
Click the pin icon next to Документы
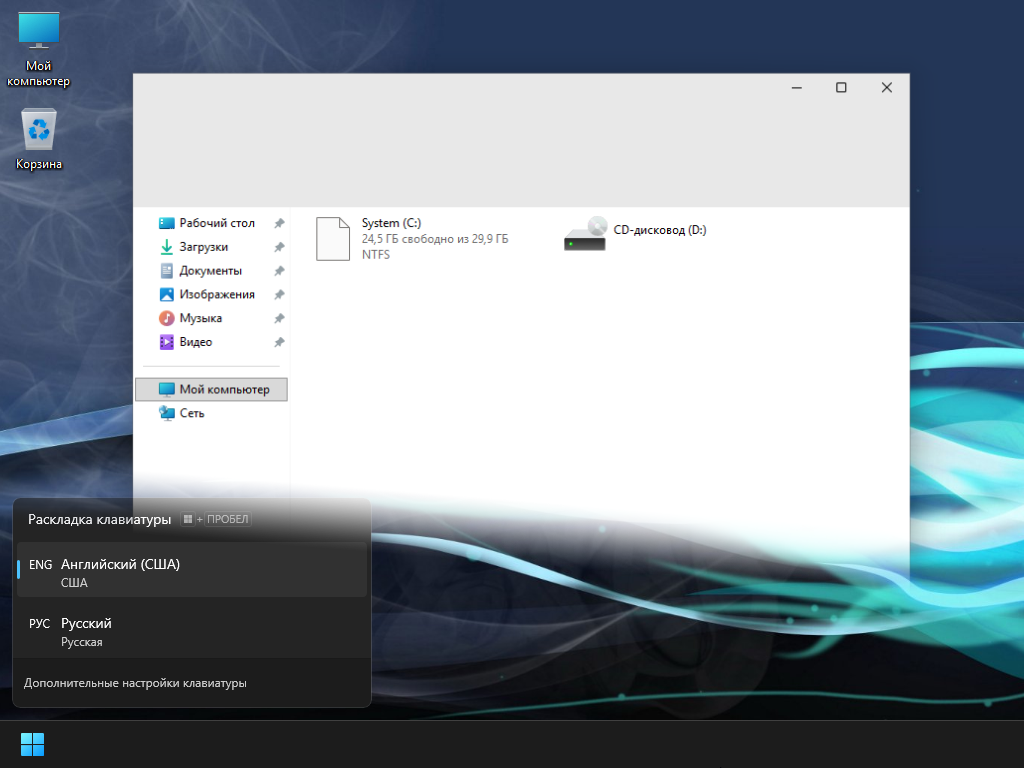click(x=280, y=270)
